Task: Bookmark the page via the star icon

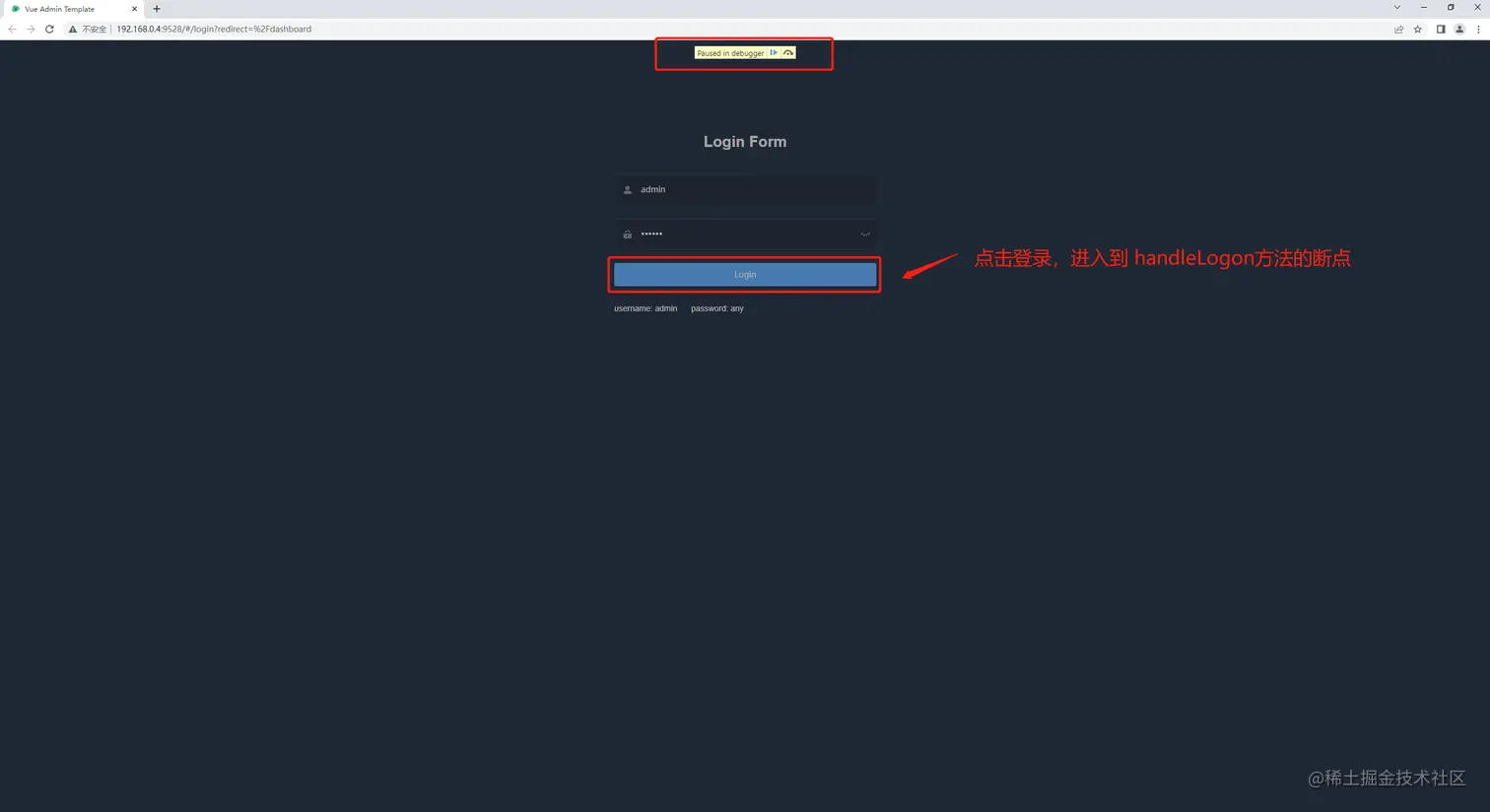Action: pyautogui.click(x=1417, y=29)
